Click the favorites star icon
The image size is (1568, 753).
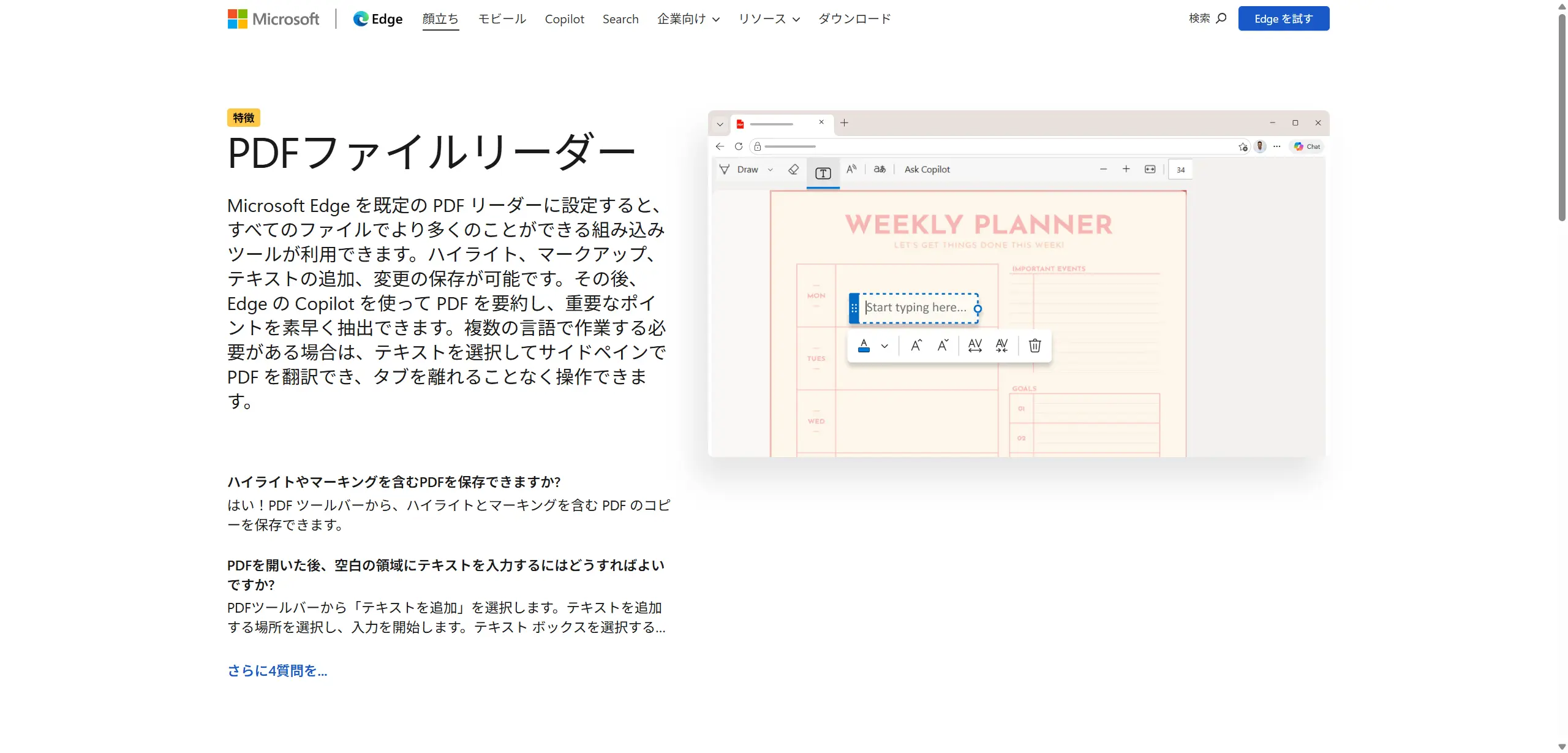point(1243,146)
